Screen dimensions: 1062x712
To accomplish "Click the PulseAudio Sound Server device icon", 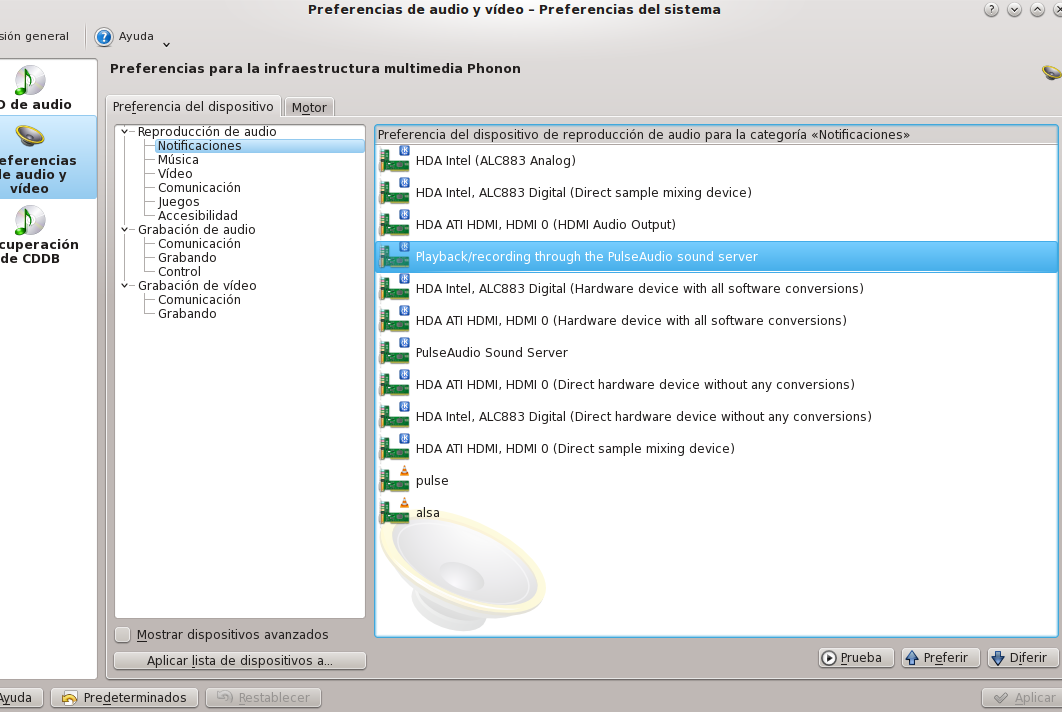I will tap(394, 352).
